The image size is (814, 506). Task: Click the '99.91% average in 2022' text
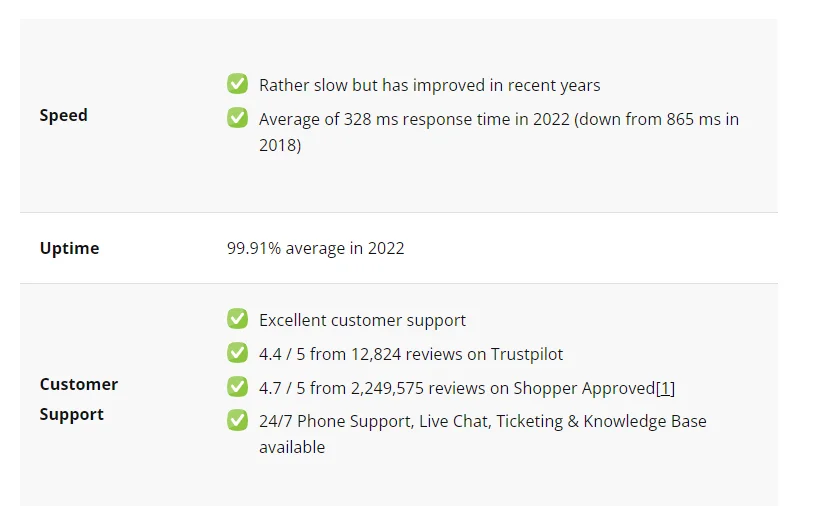coord(316,249)
